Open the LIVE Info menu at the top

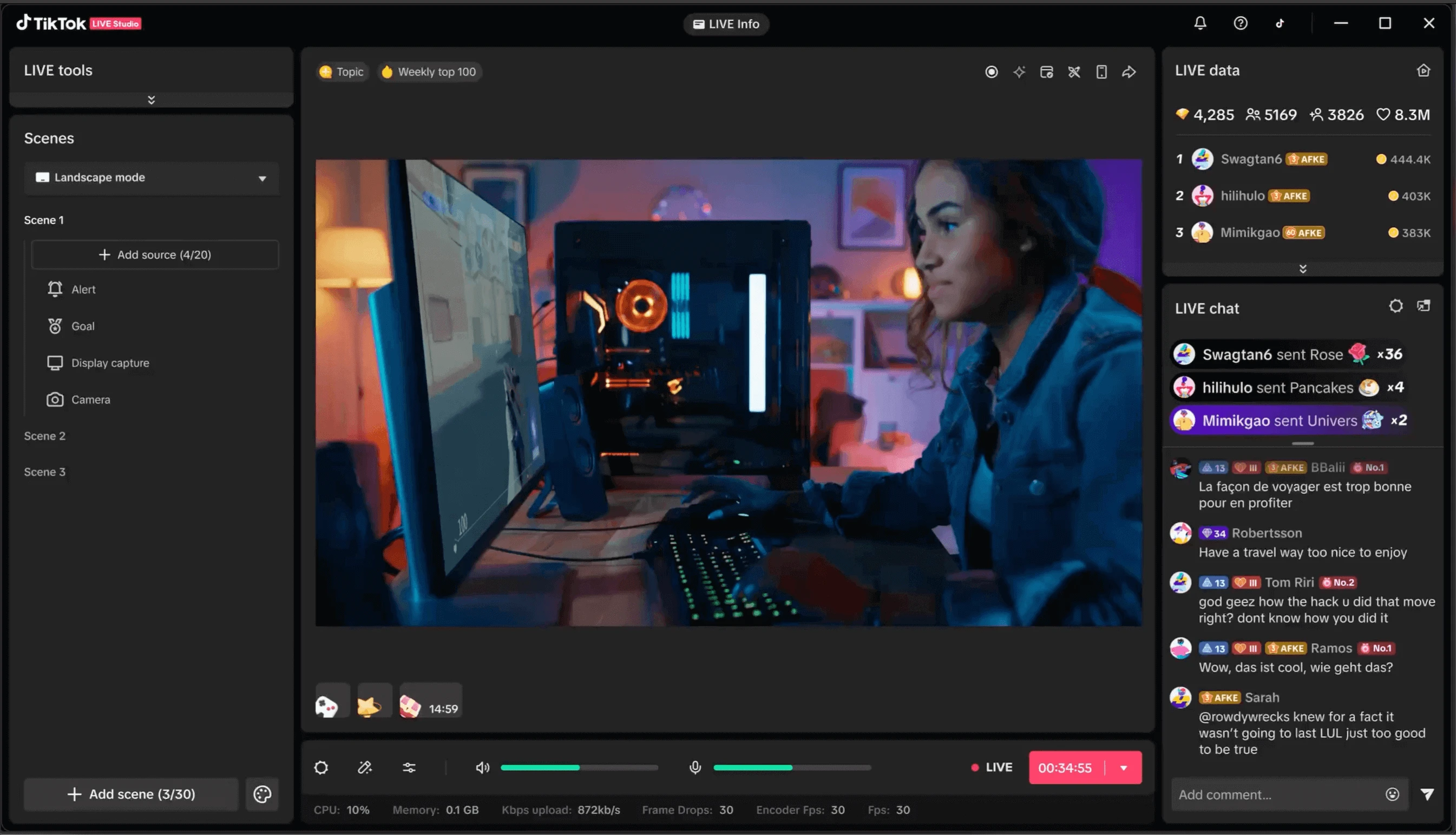click(726, 23)
